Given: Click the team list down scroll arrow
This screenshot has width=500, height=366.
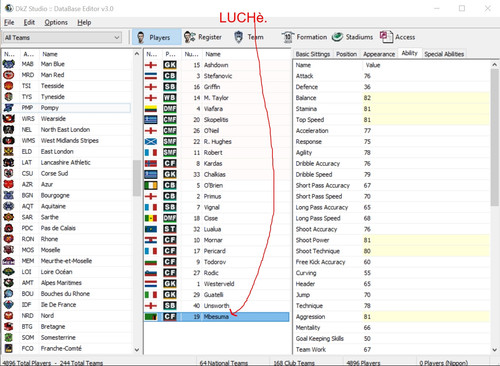Looking at the screenshot, I should click(x=137, y=350).
